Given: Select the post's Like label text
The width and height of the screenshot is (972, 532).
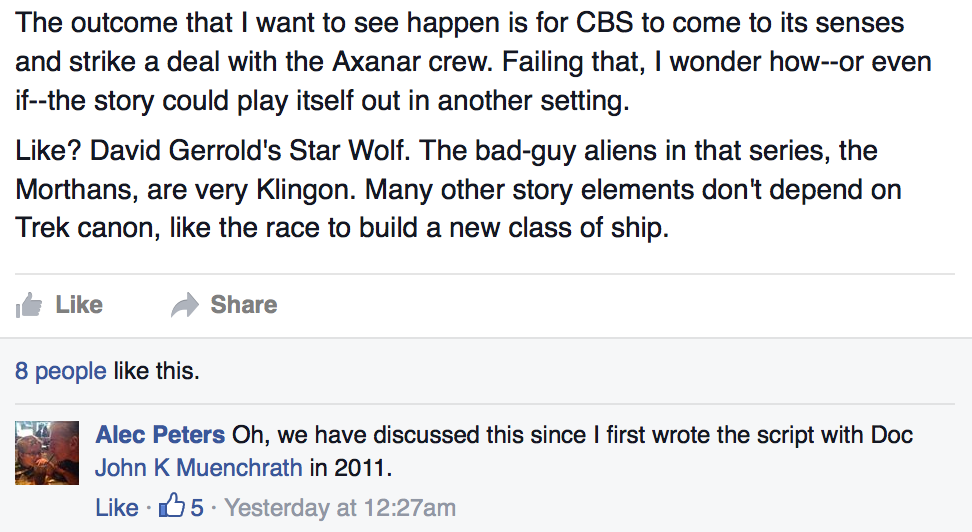Looking at the screenshot, I should (79, 304).
